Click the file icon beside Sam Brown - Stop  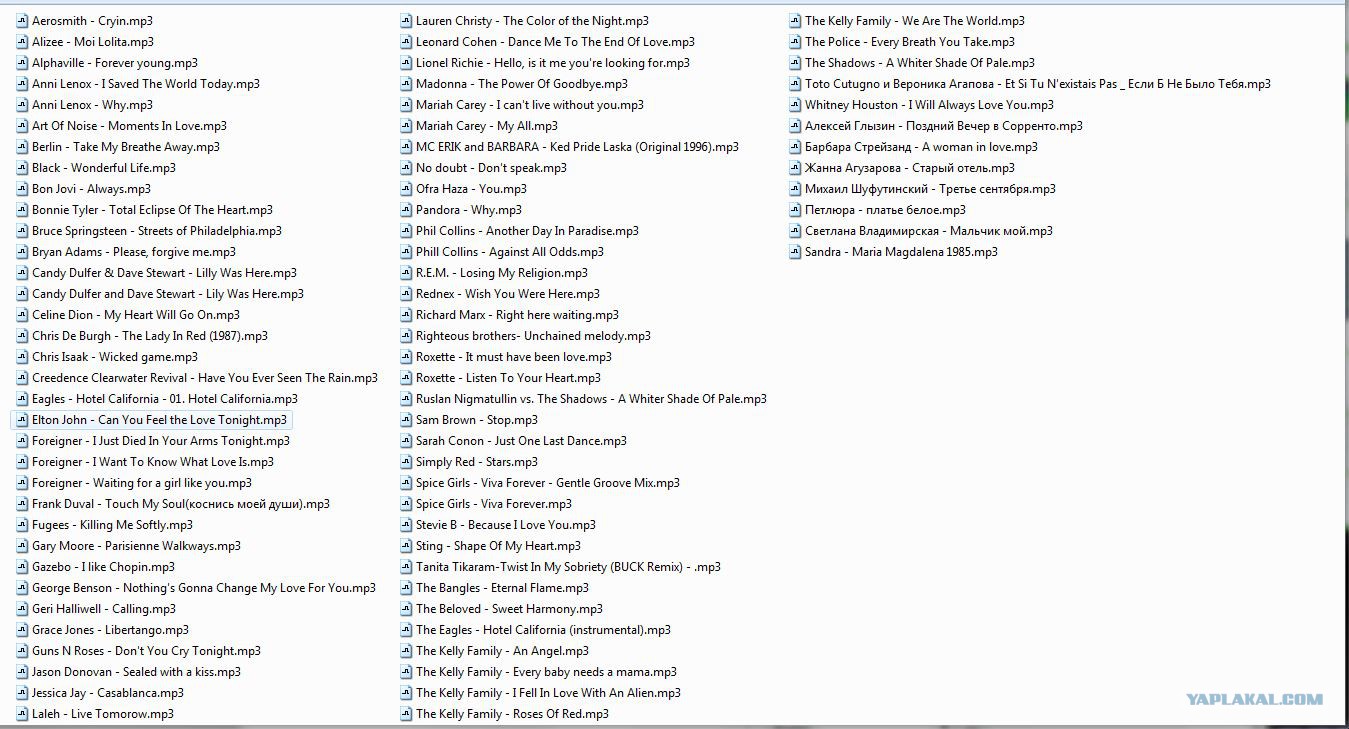tap(406, 420)
